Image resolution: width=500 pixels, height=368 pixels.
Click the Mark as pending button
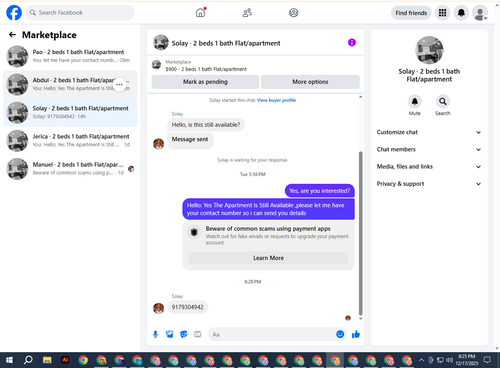pyautogui.click(x=205, y=82)
